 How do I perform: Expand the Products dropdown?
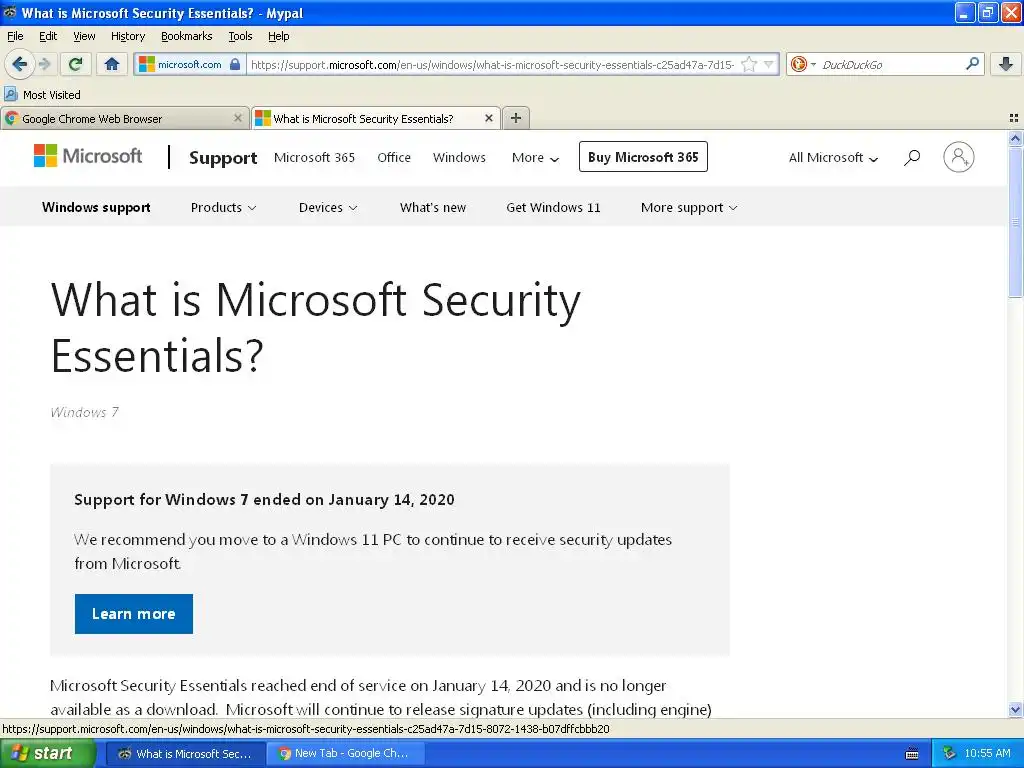click(x=223, y=208)
